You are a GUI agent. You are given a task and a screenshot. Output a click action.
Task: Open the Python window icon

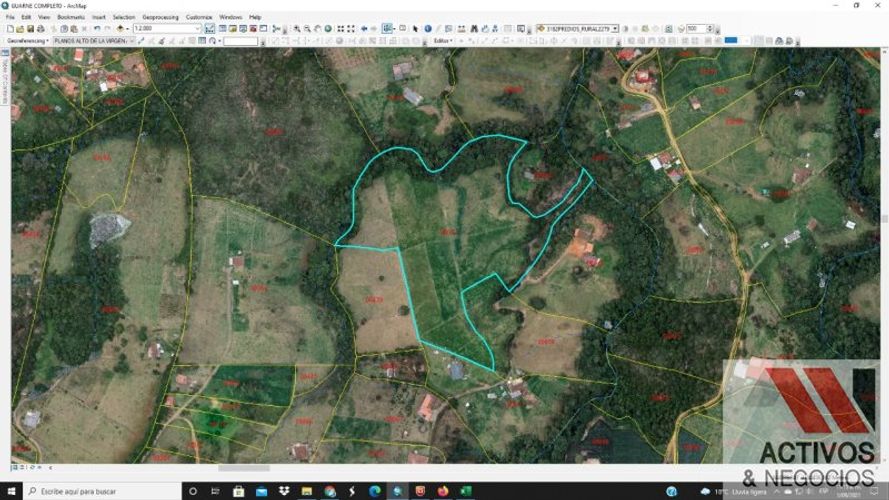pos(263,28)
